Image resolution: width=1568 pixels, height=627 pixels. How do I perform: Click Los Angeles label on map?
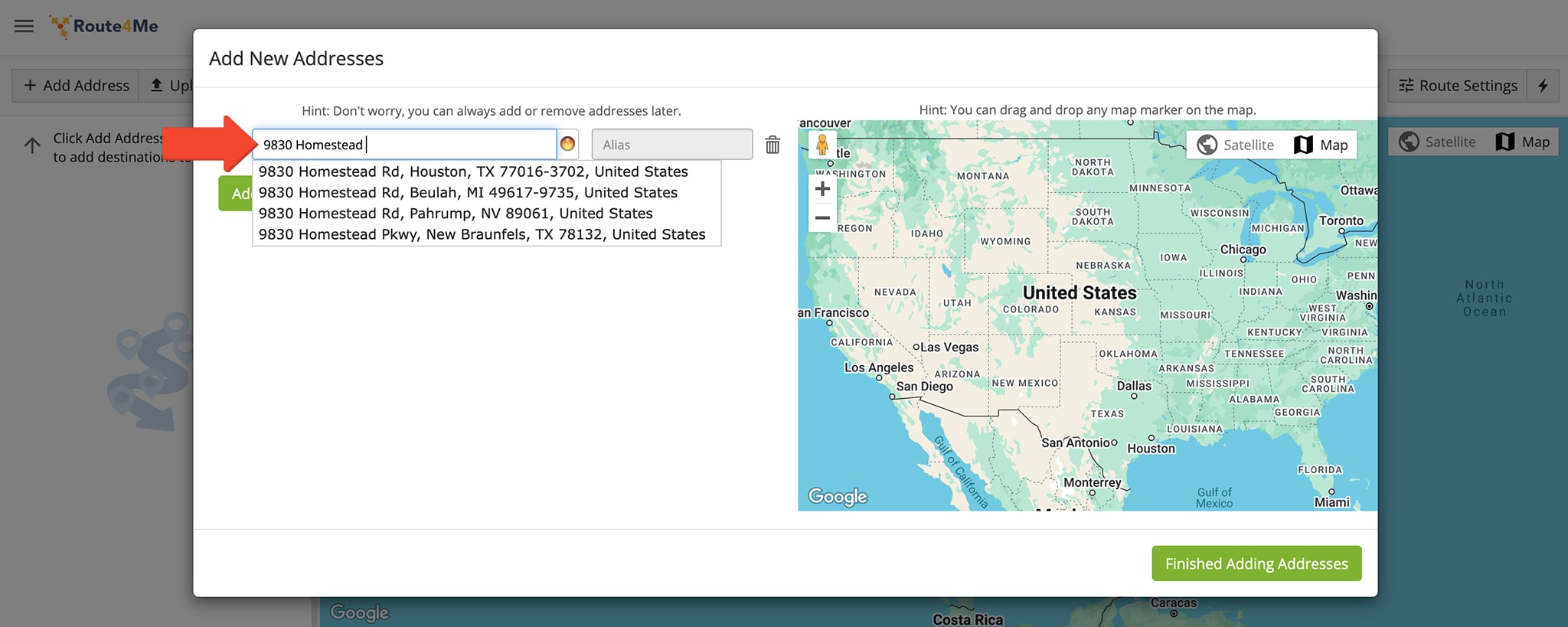point(879,367)
